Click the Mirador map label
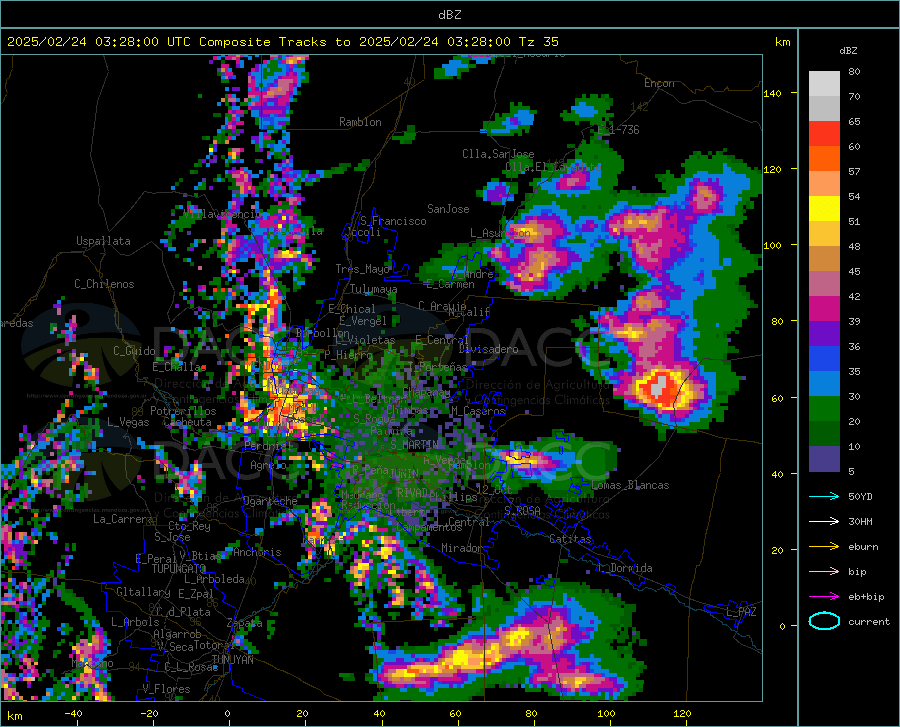Viewport: 900px width, 727px height. click(462, 548)
